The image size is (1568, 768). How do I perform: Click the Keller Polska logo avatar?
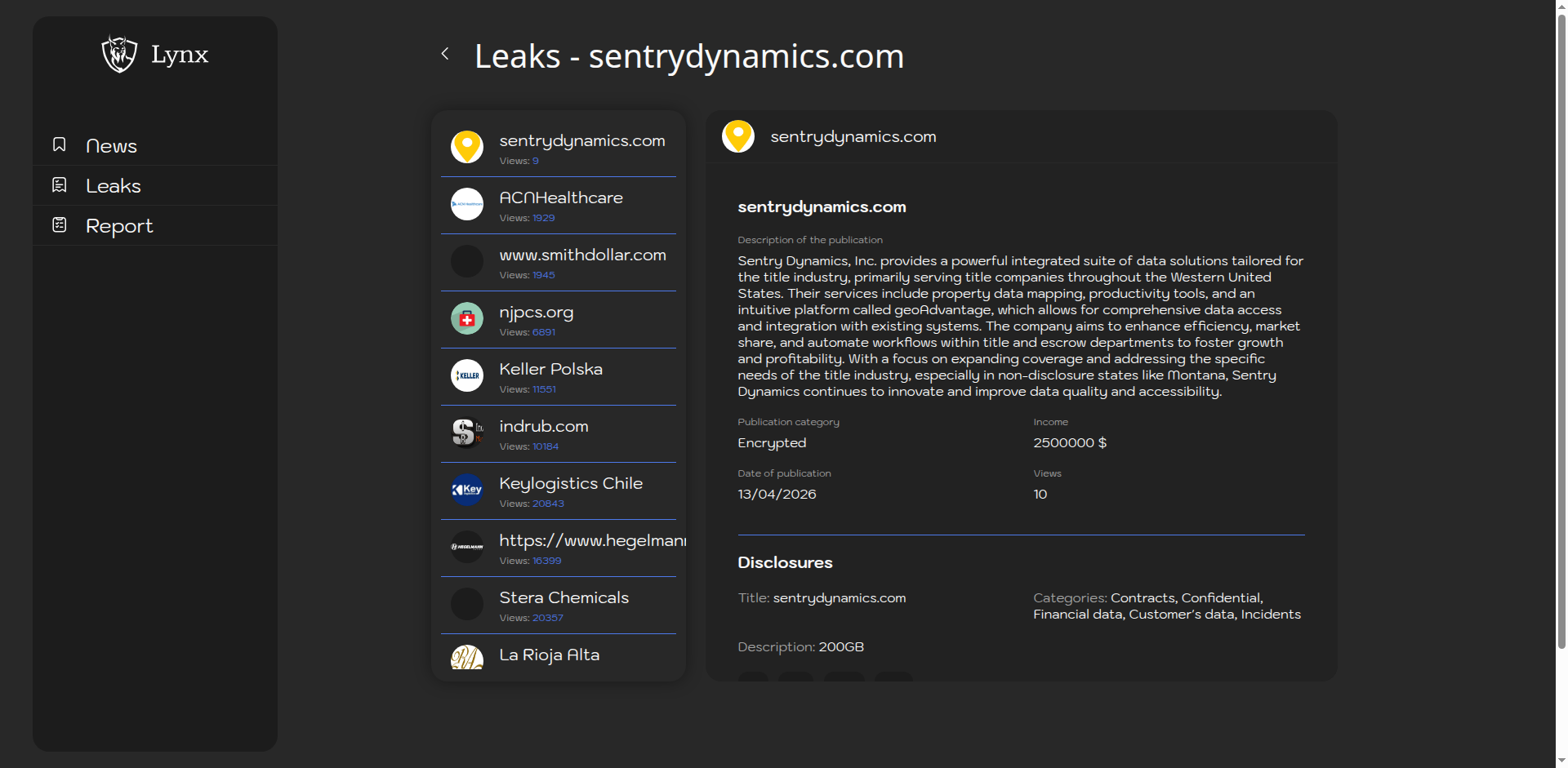point(467,375)
